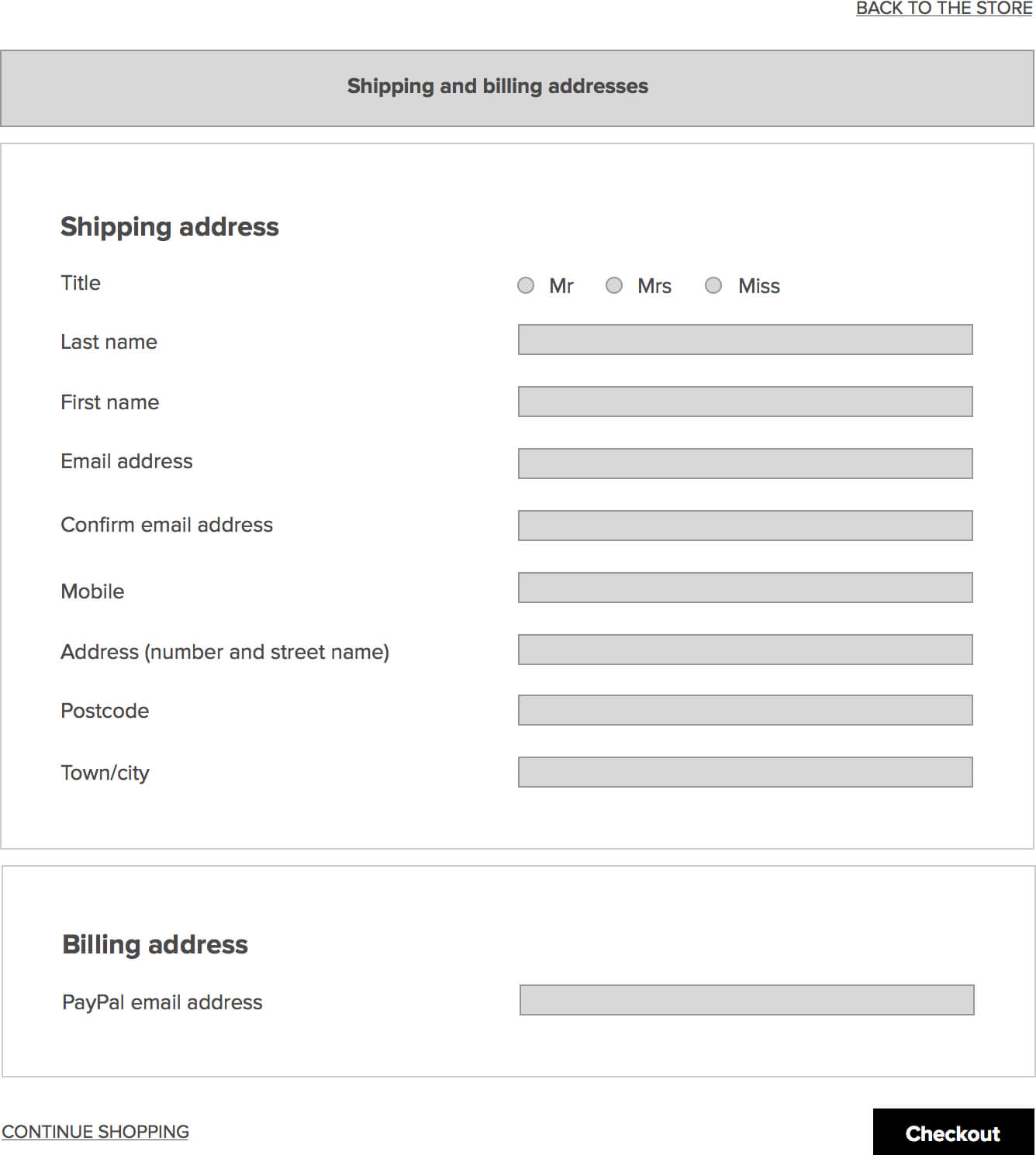Click the PayPal email address field
The image size is (1036, 1155).
point(747,1000)
